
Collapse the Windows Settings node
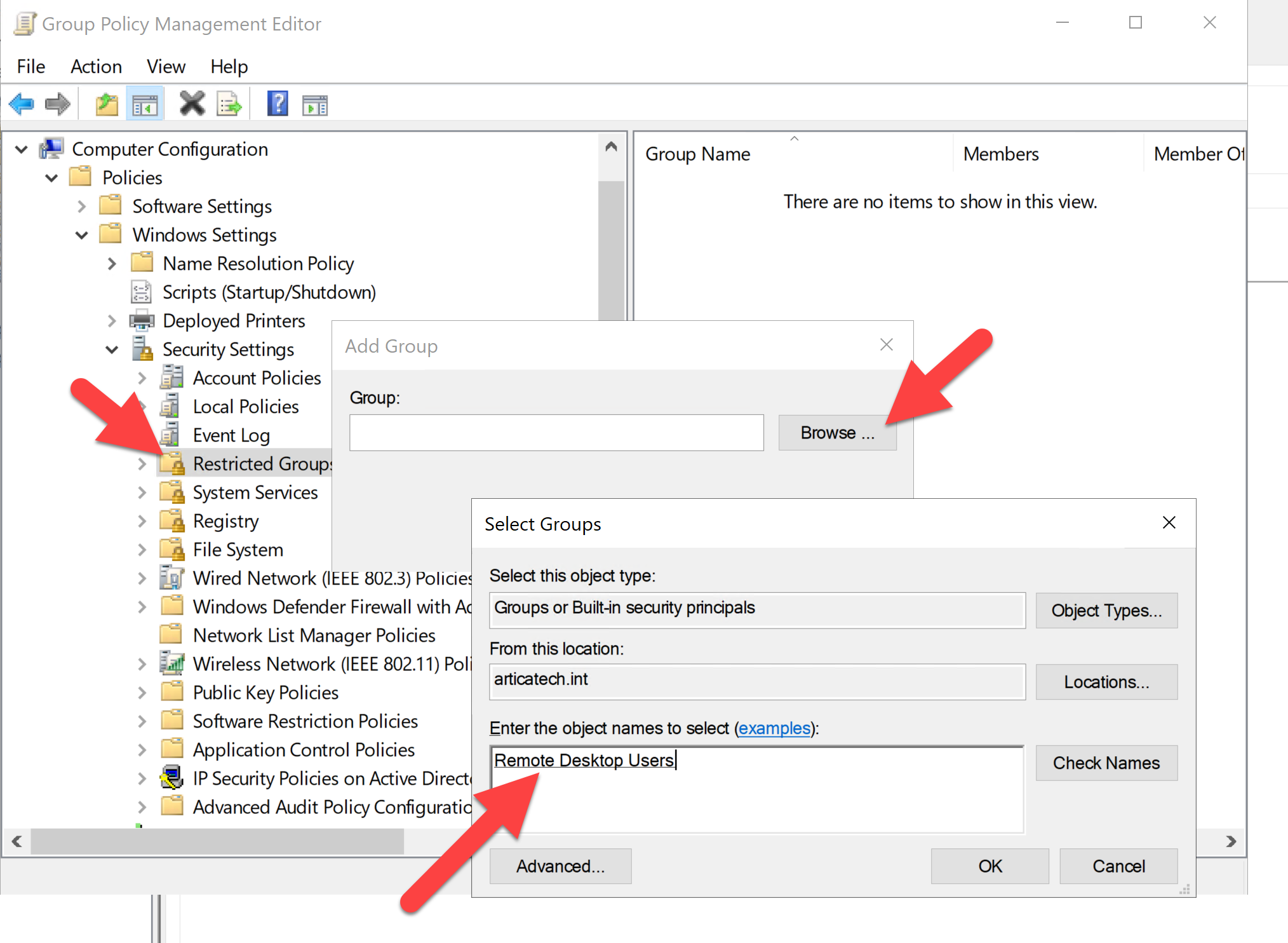click(x=81, y=235)
